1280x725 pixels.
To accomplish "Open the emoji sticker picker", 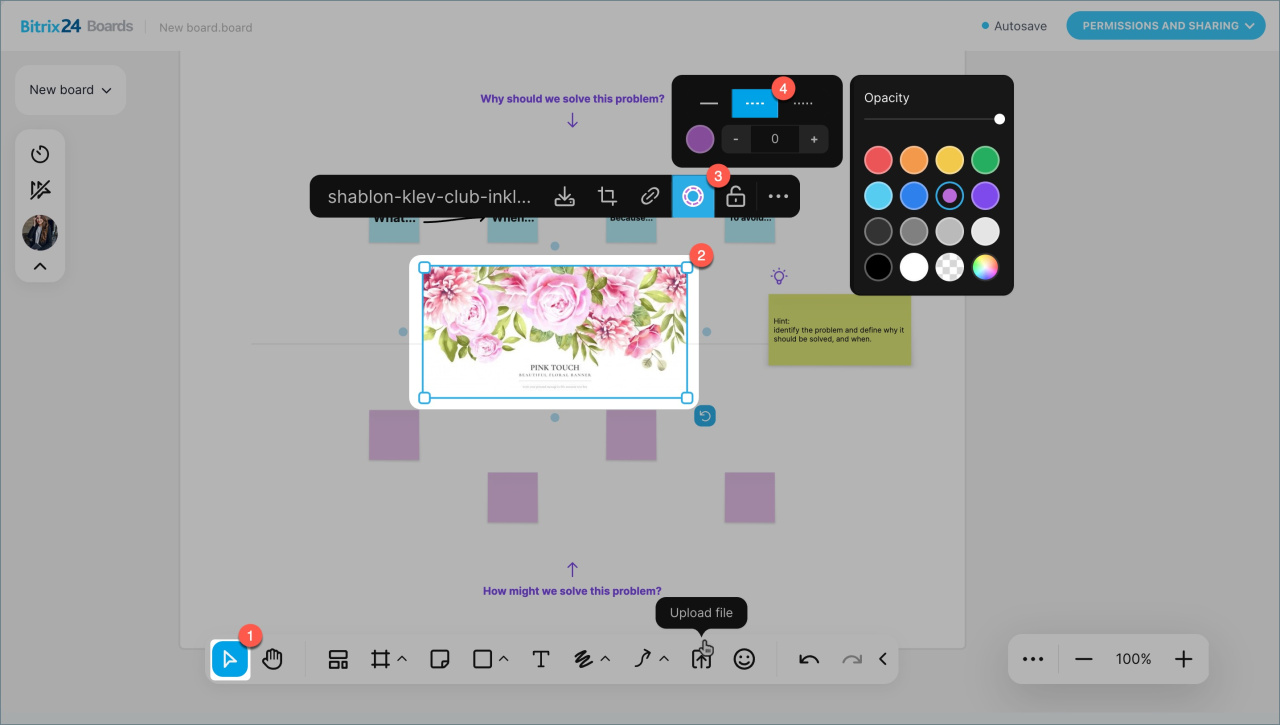I will pyautogui.click(x=744, y=659).
